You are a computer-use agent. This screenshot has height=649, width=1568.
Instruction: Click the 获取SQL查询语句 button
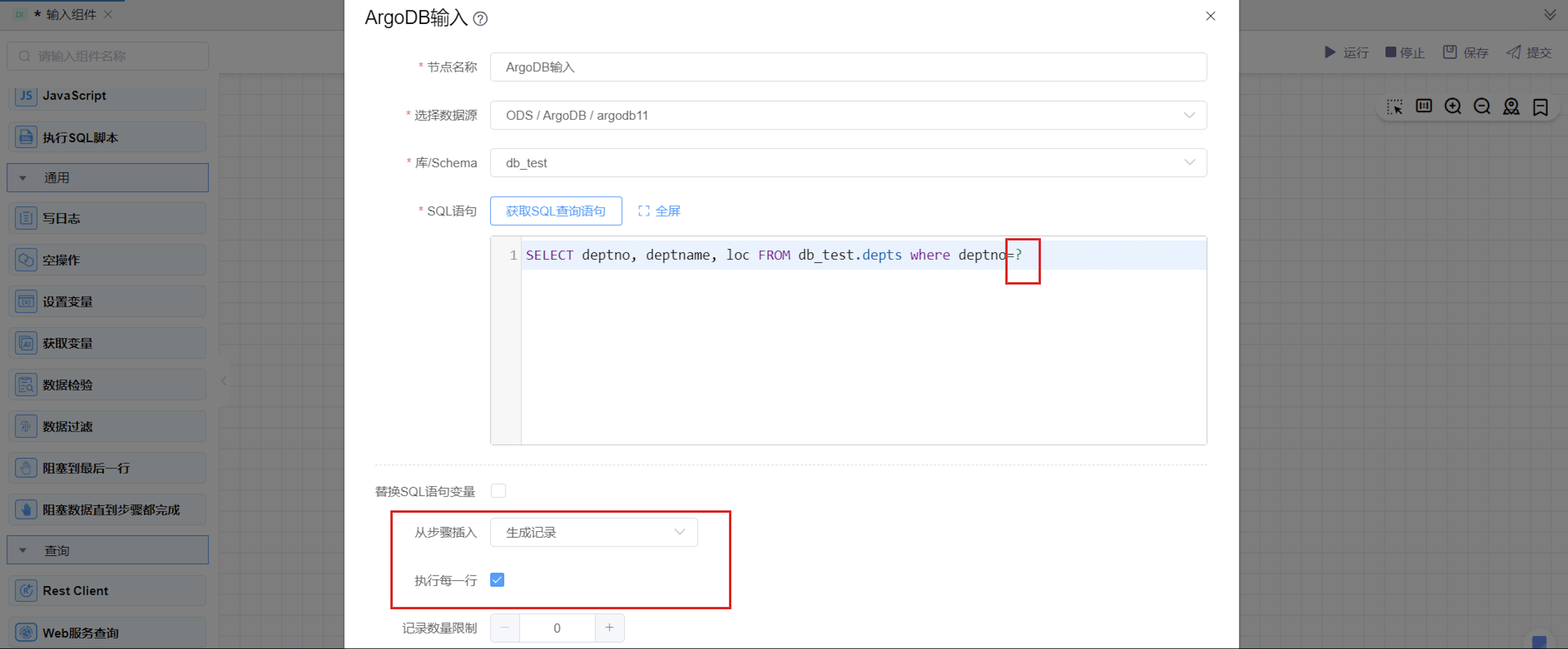click(x=555, y=211)
